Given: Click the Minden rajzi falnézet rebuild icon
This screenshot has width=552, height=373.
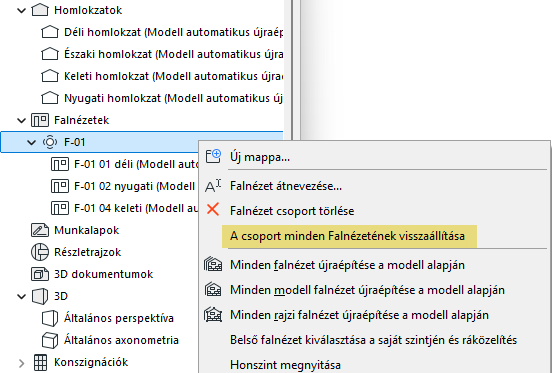Looking at the screenshot, I should [x=213, y=314].
